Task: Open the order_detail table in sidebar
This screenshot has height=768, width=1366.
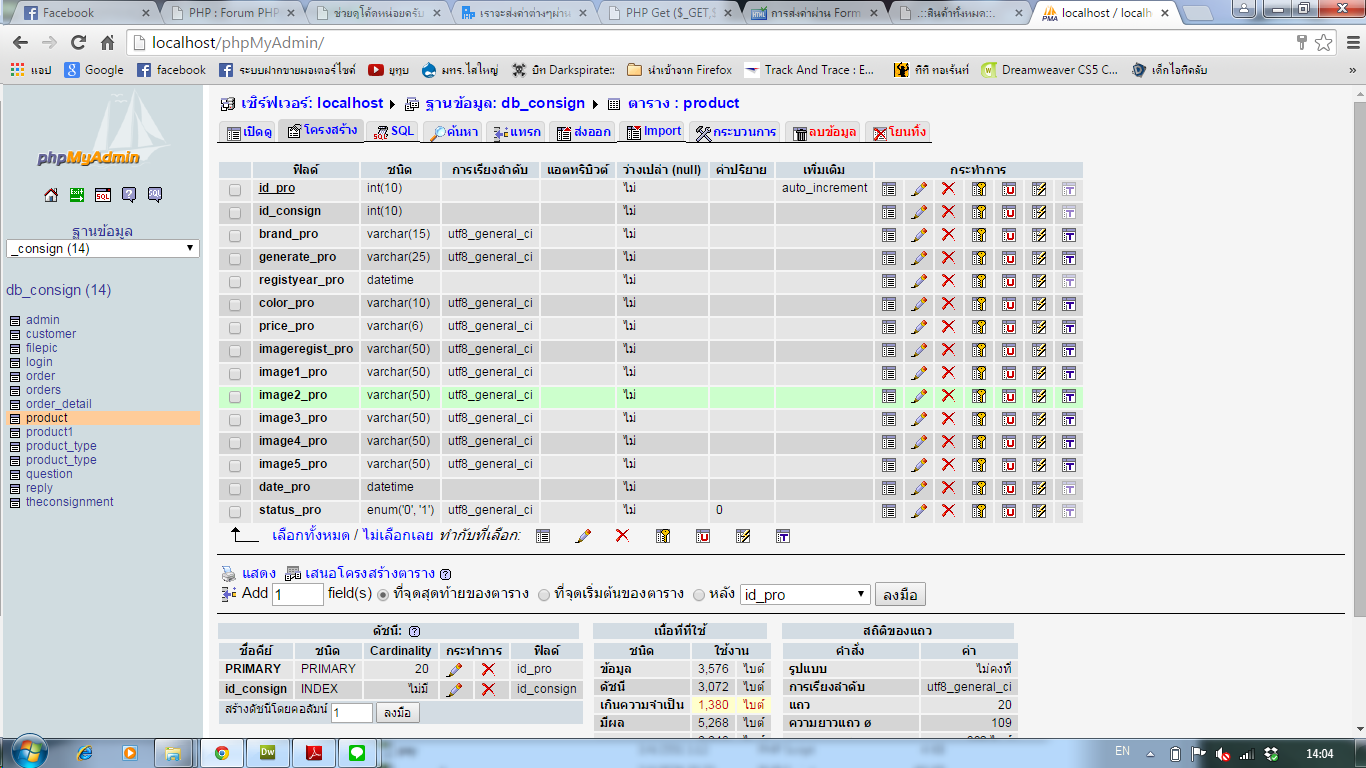Action: click(x=59, y=404)
